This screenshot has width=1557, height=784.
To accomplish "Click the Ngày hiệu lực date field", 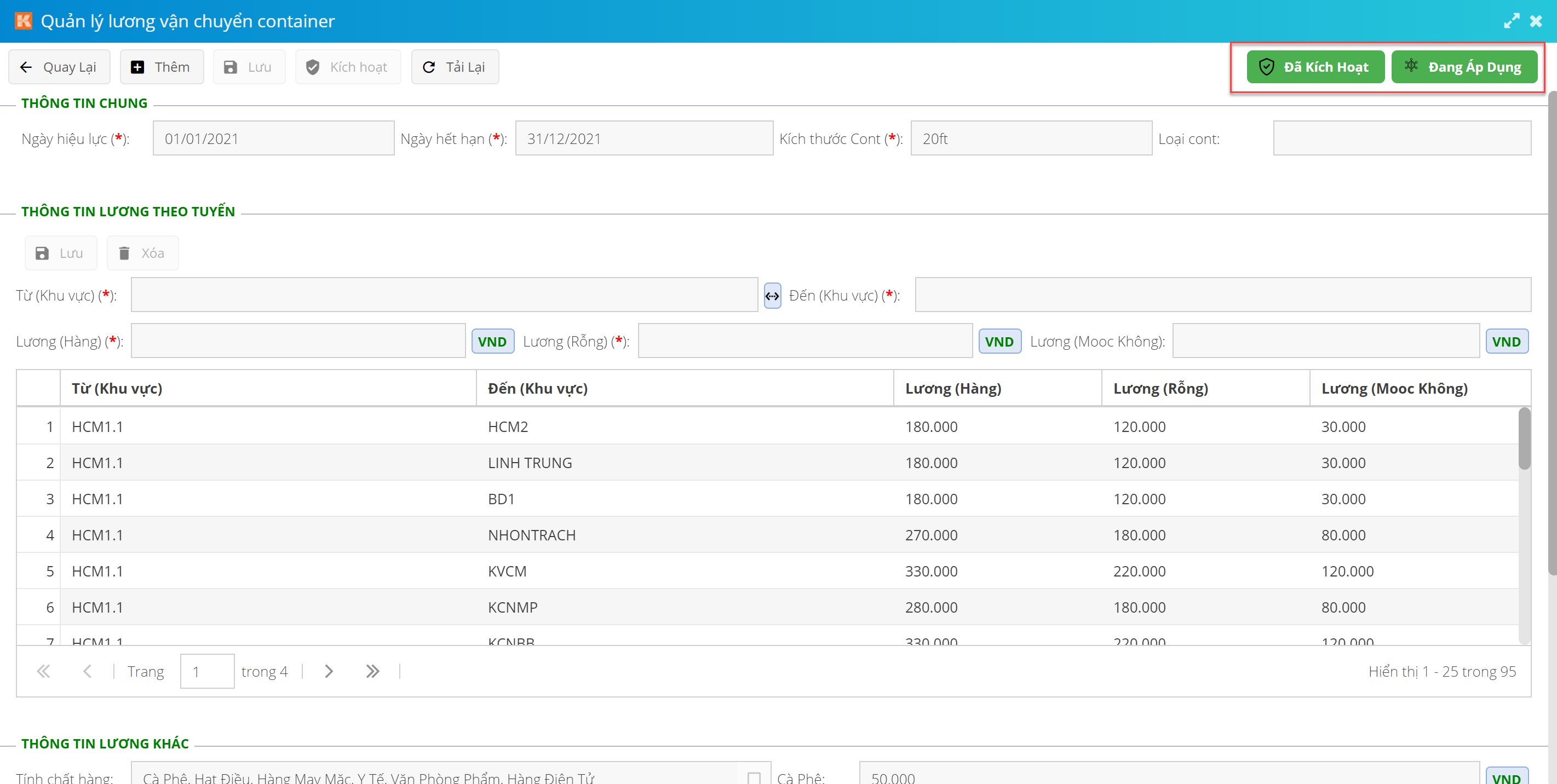I will tap(273, 139).
